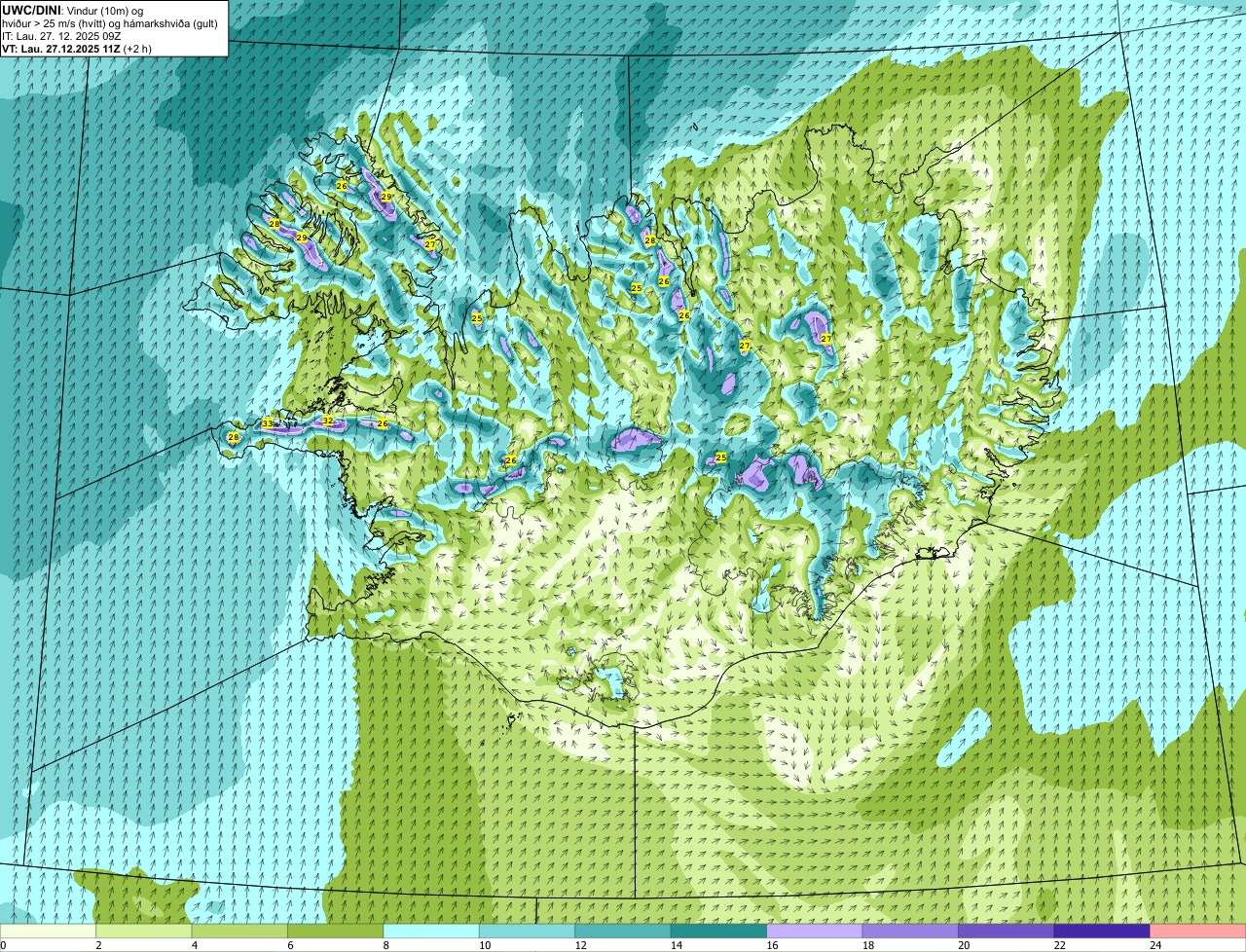The image size is (1246, 952).
Task: Pick the lavender 16–18 legend swatch
Action: 816,931
